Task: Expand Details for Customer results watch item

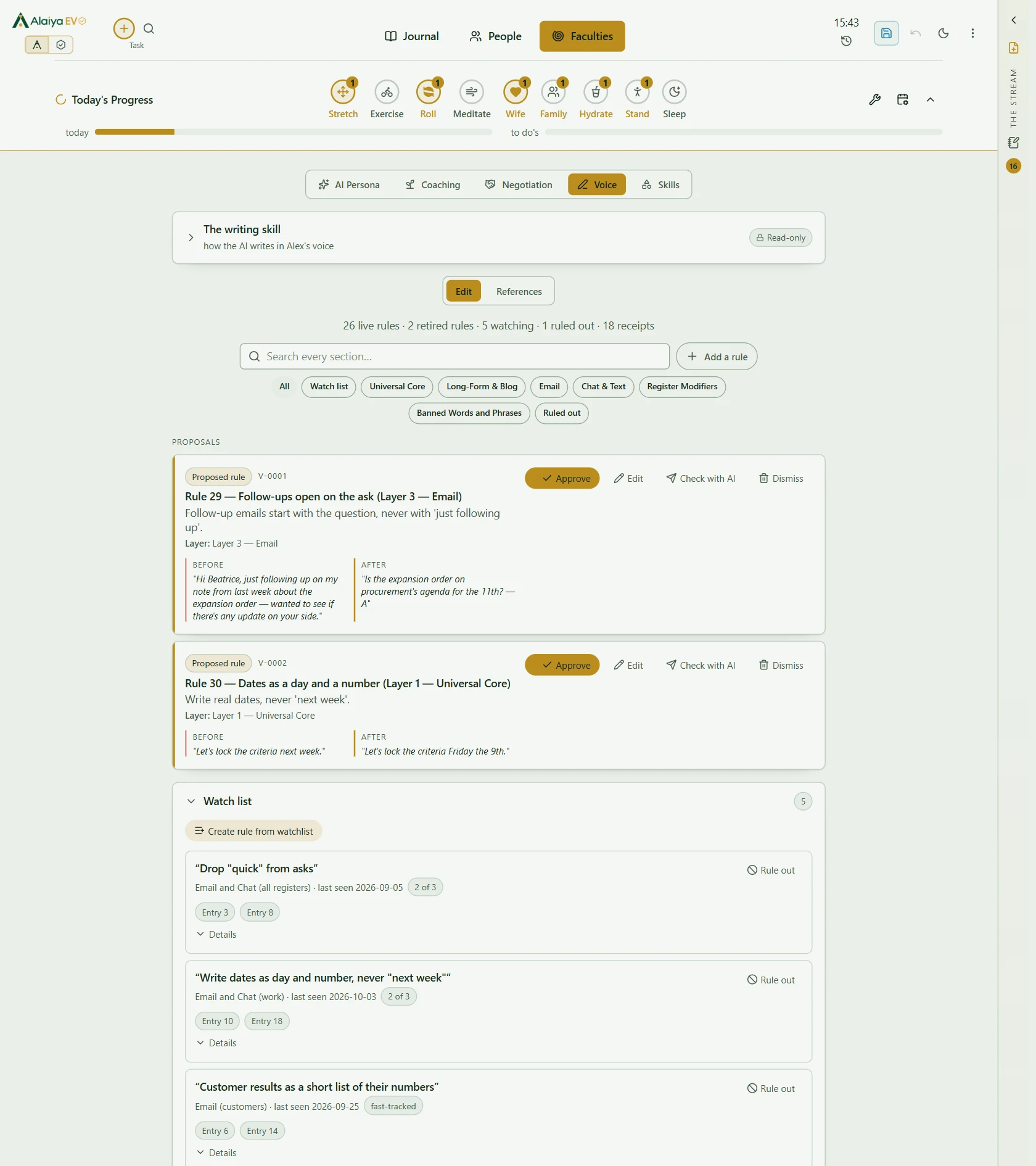Action: 216,1153
